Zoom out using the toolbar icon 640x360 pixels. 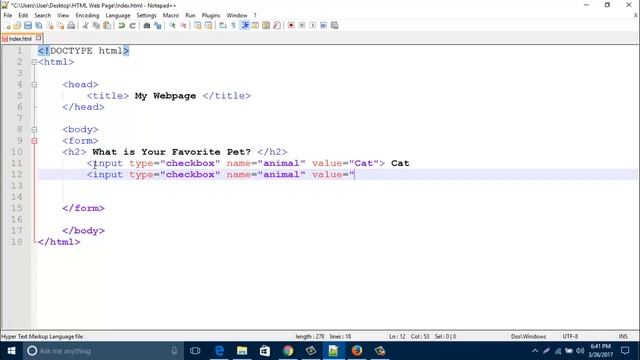[183, 26]
